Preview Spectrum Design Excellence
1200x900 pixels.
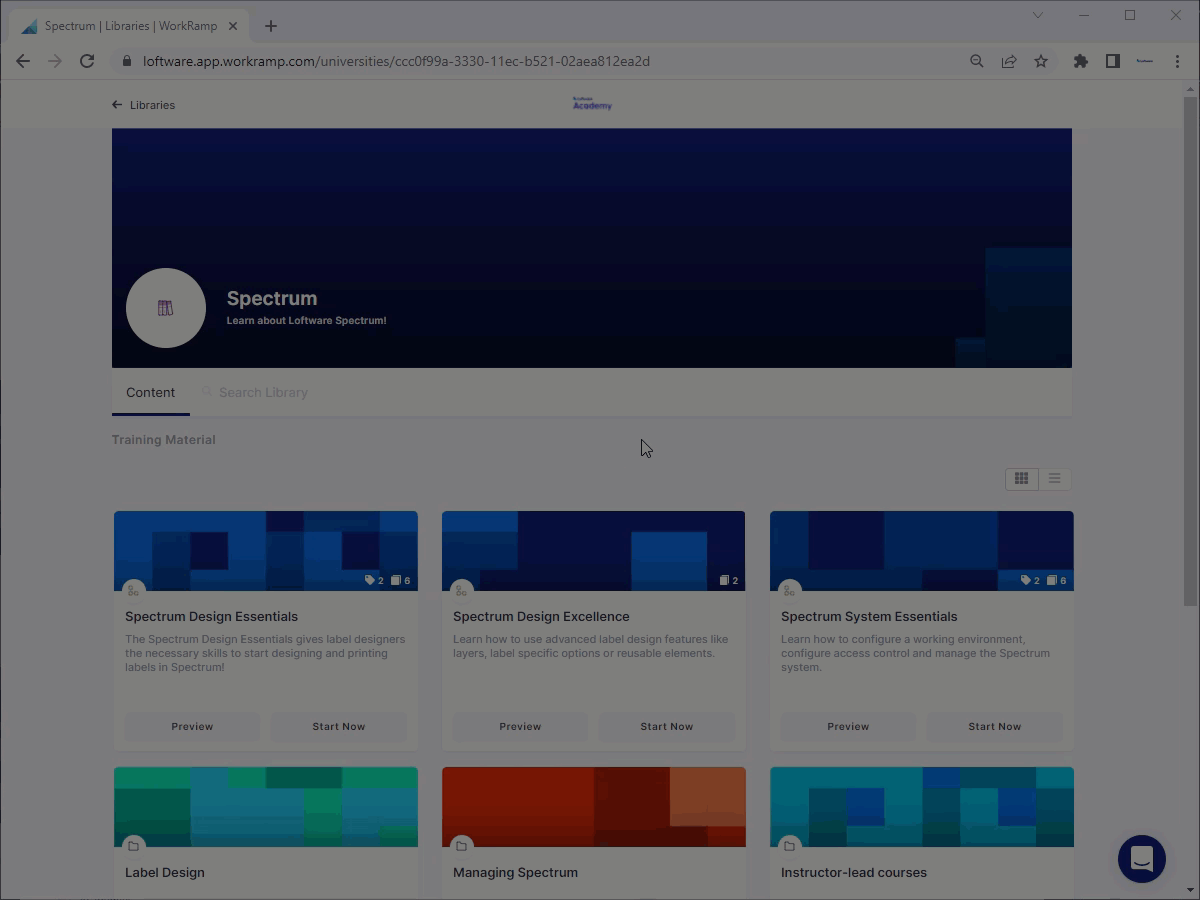tap(520, 726)
